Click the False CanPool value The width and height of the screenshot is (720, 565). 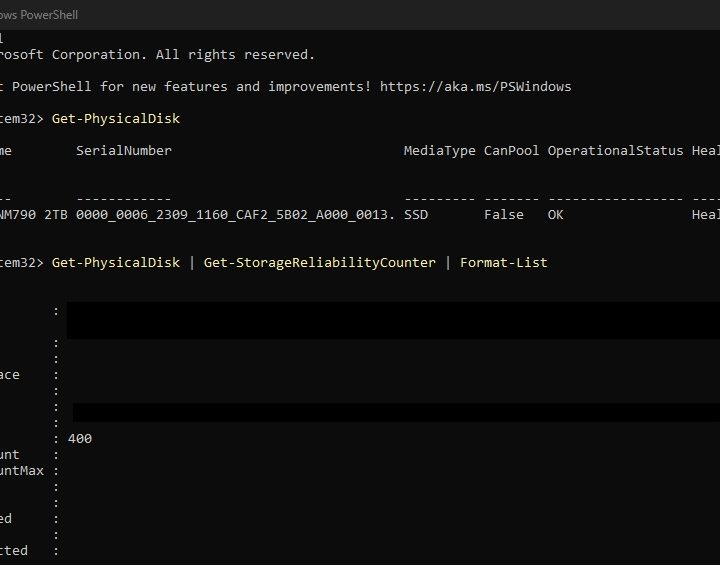(x=504, y=215)
